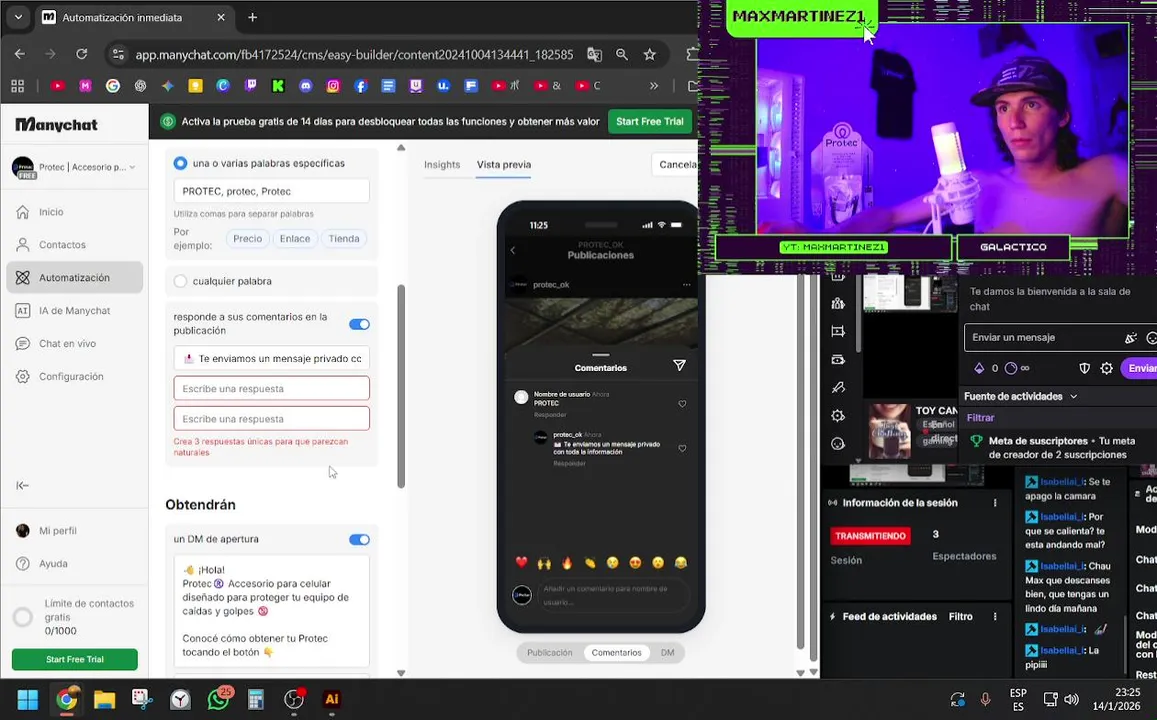This screenshot has height=720, width=1157.
Task: Click Start Free Trial in top banner
Action: click(x=649, y=122)
